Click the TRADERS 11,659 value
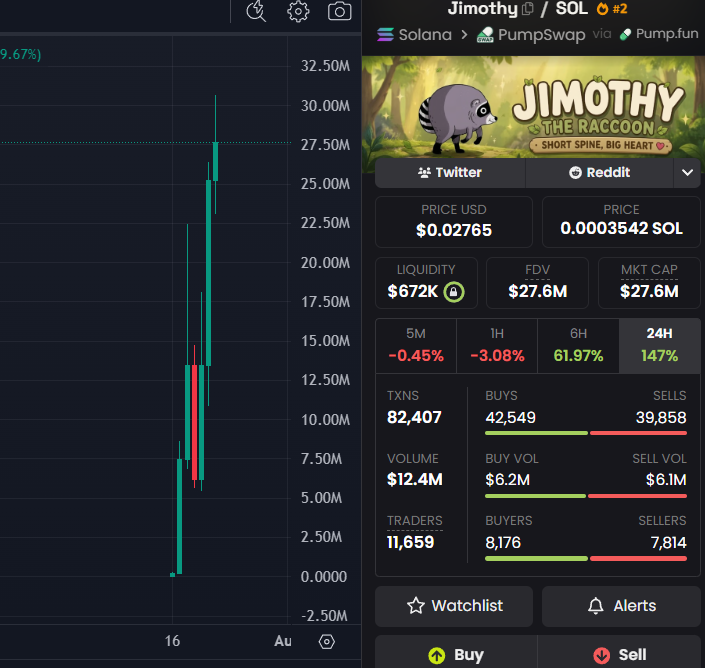 411,543
